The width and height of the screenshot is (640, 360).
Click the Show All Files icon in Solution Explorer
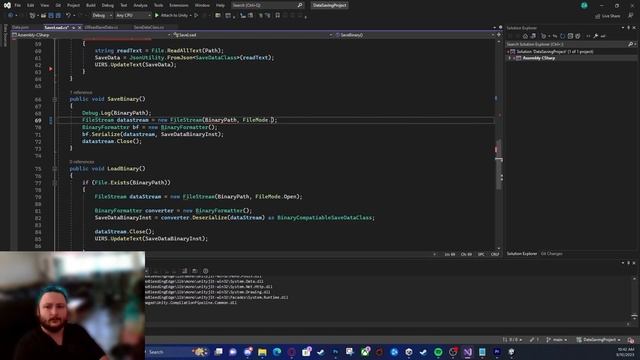(x=578, y=36)
